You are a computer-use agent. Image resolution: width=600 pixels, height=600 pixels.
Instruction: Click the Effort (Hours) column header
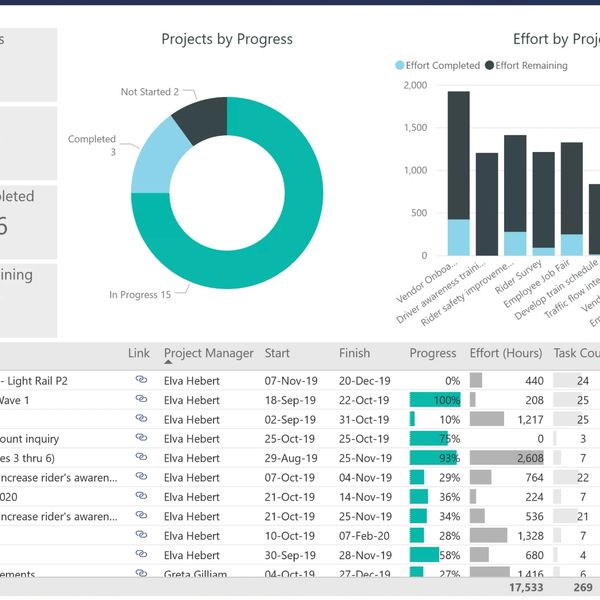point(506,353)
